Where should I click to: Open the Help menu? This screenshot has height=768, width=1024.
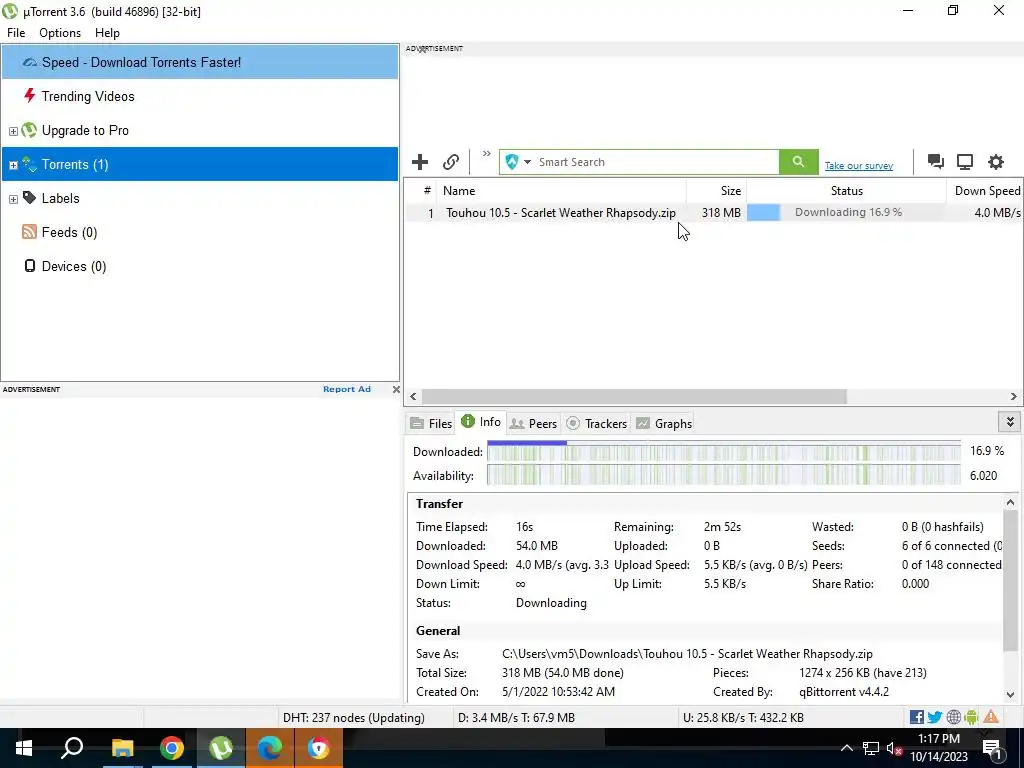[107, 33]
